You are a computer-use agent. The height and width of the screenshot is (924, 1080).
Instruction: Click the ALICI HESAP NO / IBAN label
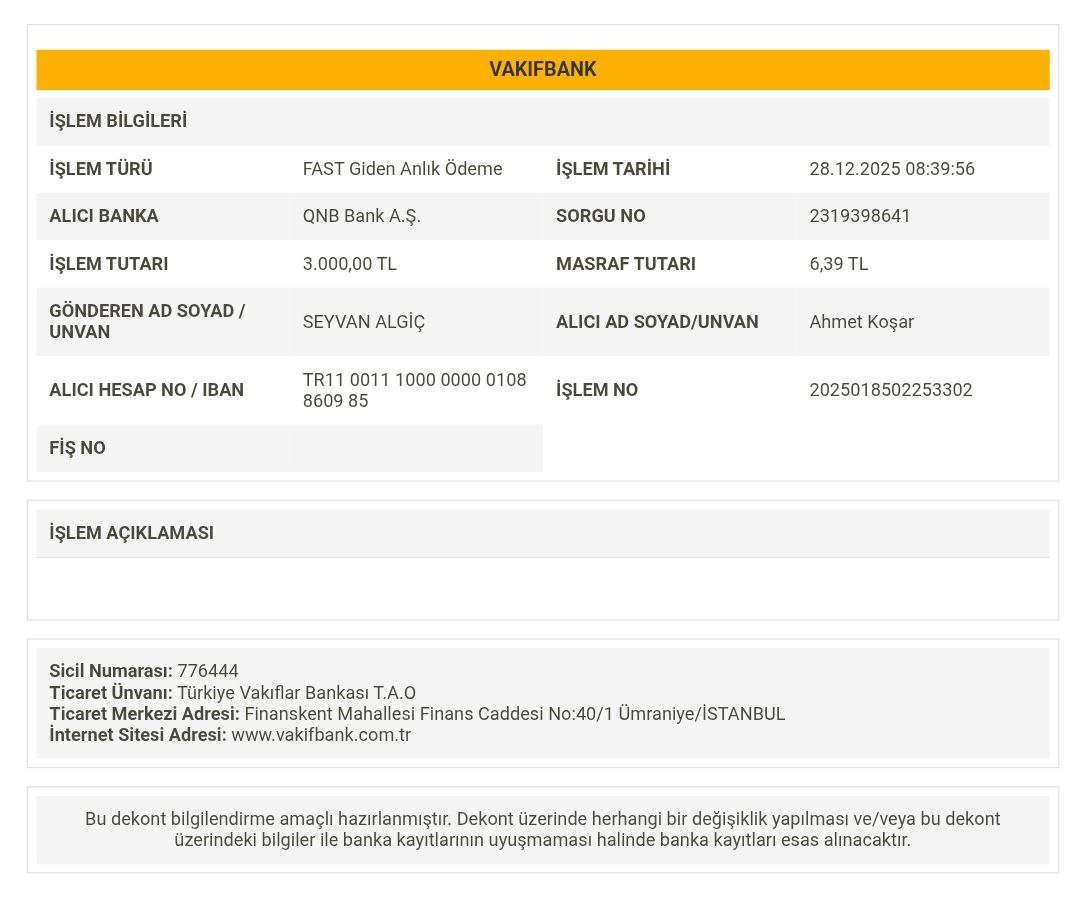click(x=147, y=390)
